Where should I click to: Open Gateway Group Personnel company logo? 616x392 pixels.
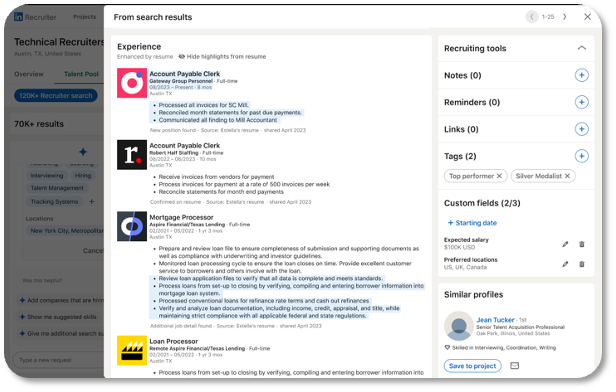[132, 83]
